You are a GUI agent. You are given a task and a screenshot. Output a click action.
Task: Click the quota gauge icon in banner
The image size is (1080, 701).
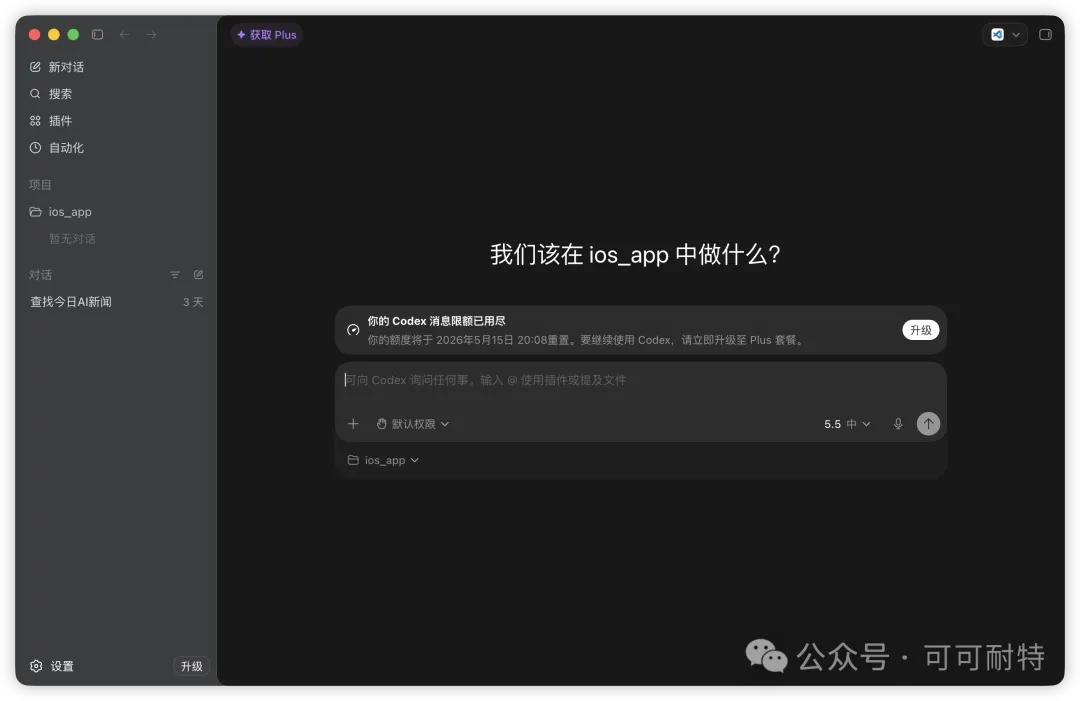[x=353, y=330]
